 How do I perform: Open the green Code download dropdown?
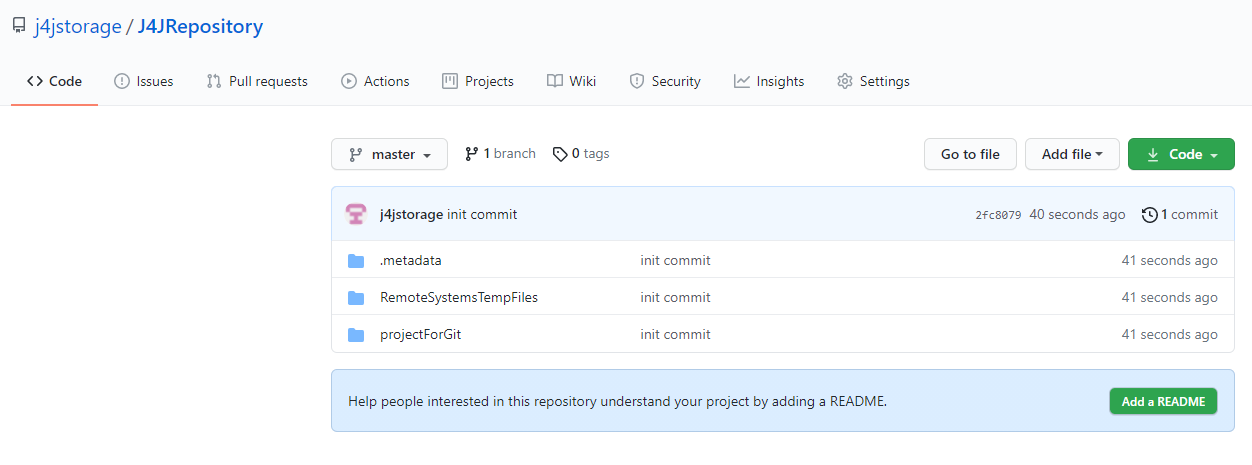click(x=1181, y=154)
